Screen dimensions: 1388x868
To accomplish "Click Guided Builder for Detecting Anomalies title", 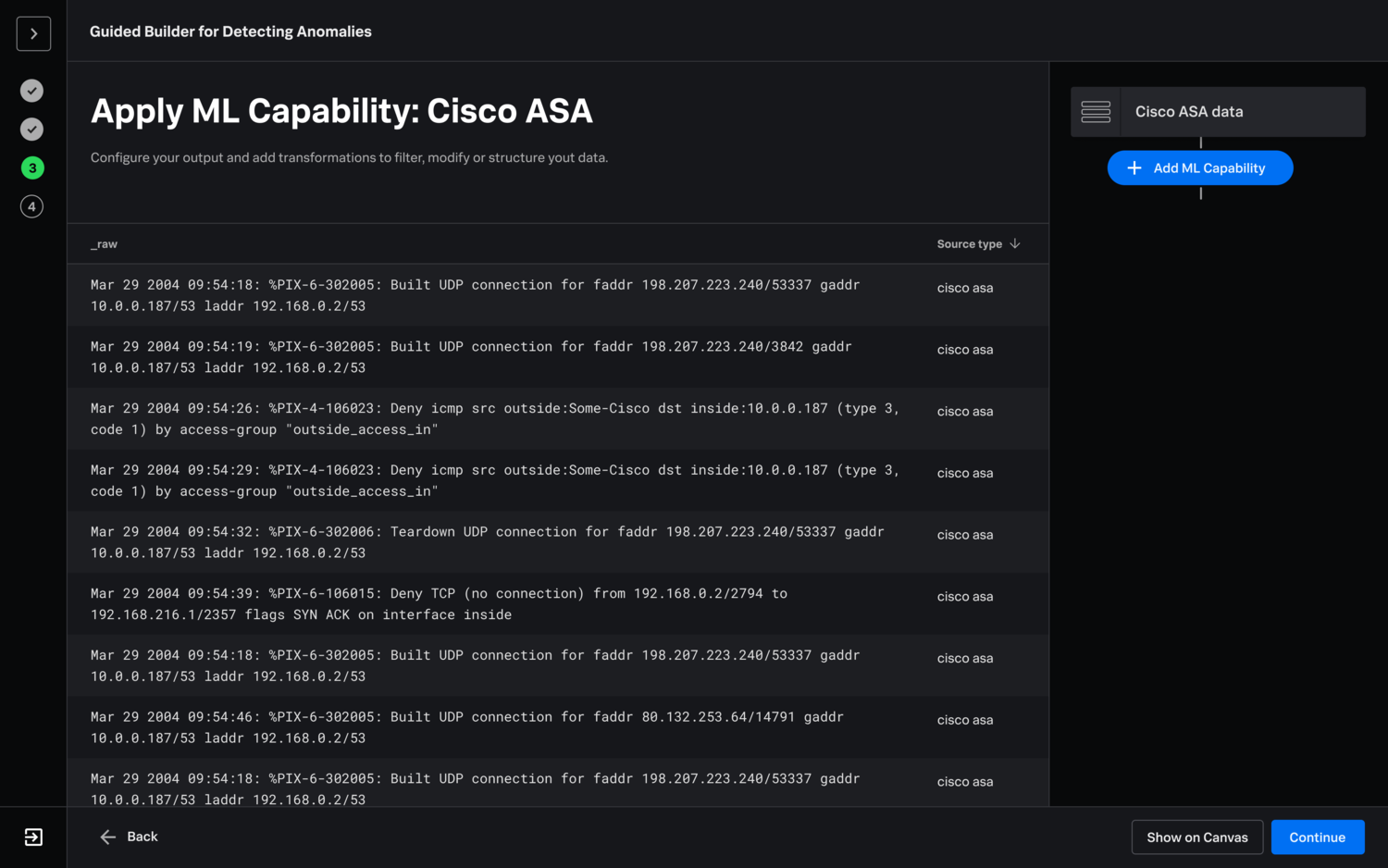I will 230,31.
